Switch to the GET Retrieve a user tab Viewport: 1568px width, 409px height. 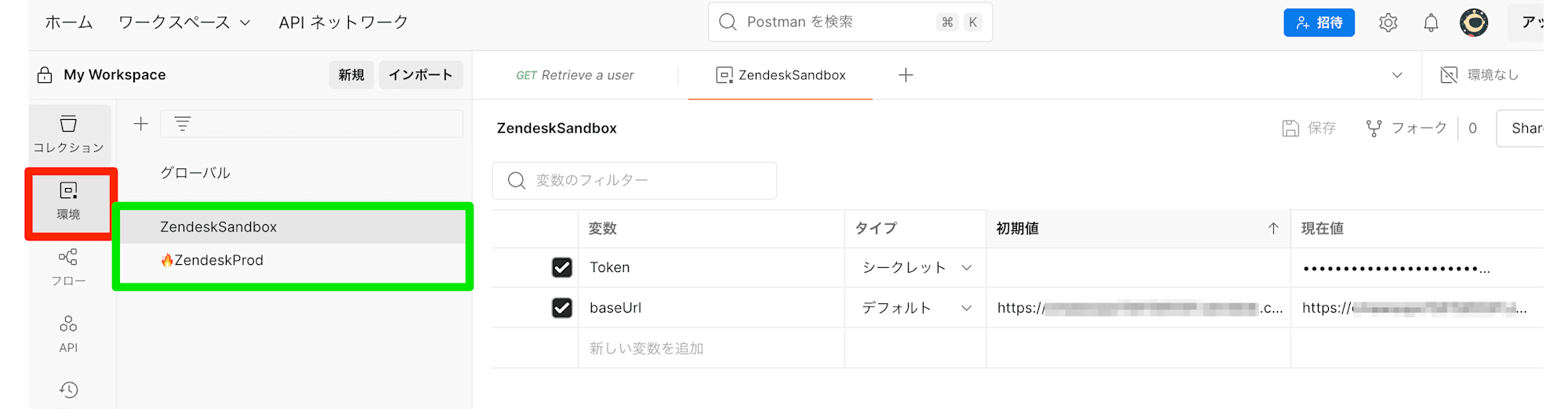(x=575, y=75)
